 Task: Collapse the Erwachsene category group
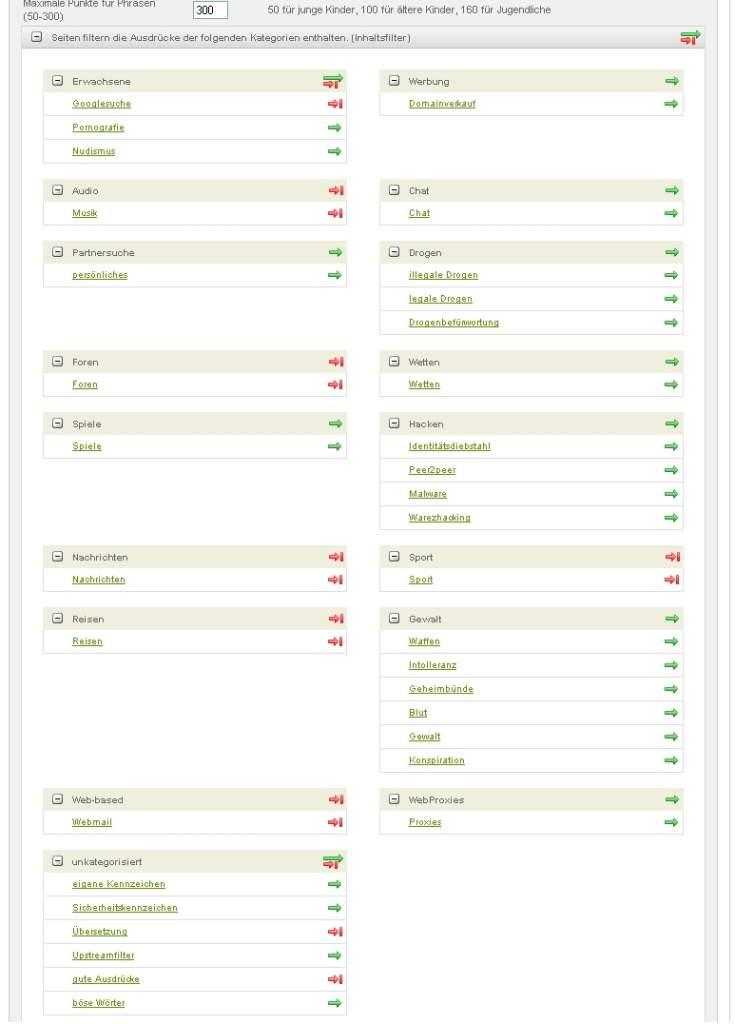[57, 81]
